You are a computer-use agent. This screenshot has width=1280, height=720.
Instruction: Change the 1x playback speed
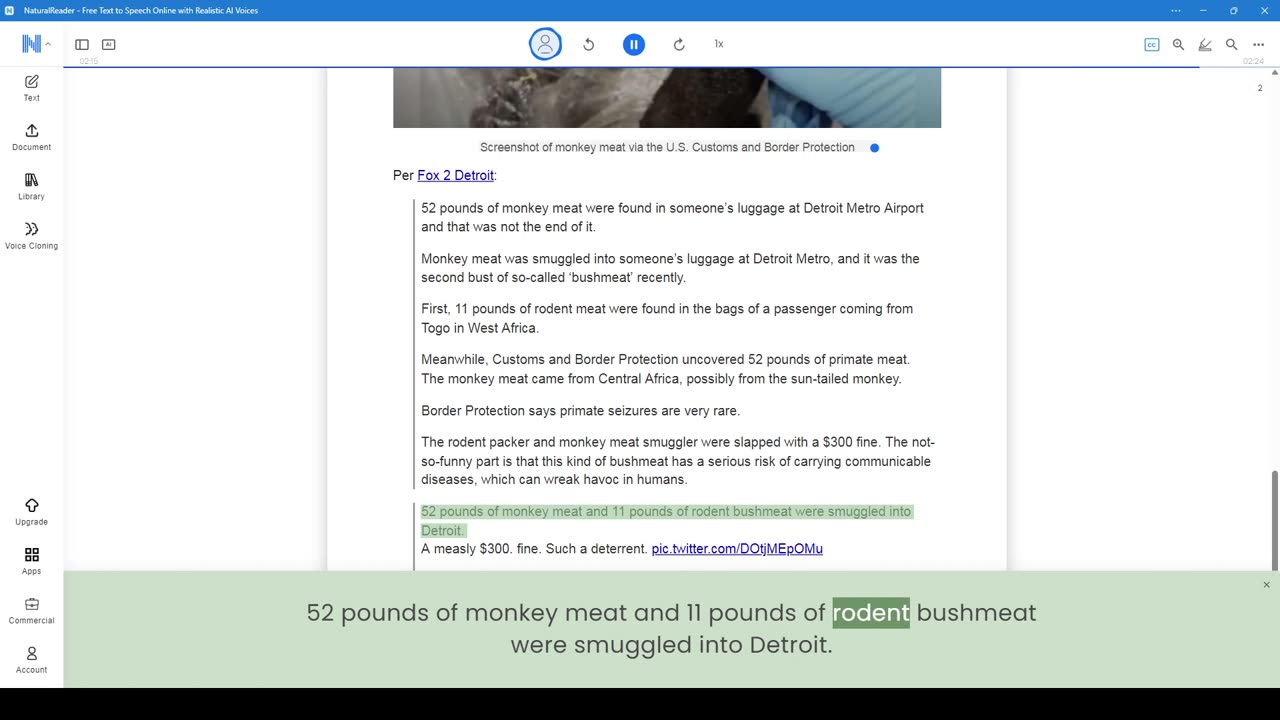pyautogui.click(x=719, y=44)
